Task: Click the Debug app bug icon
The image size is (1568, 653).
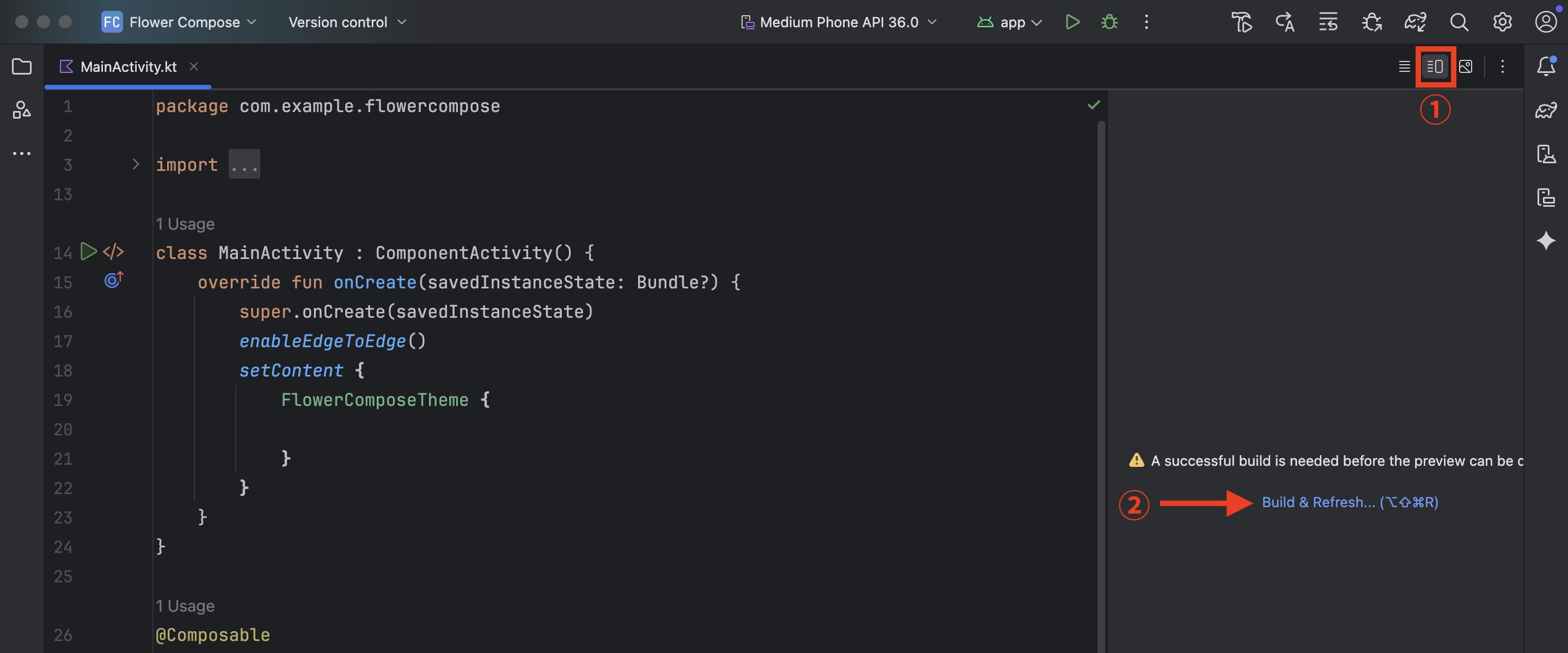Action: (1109, 22)
